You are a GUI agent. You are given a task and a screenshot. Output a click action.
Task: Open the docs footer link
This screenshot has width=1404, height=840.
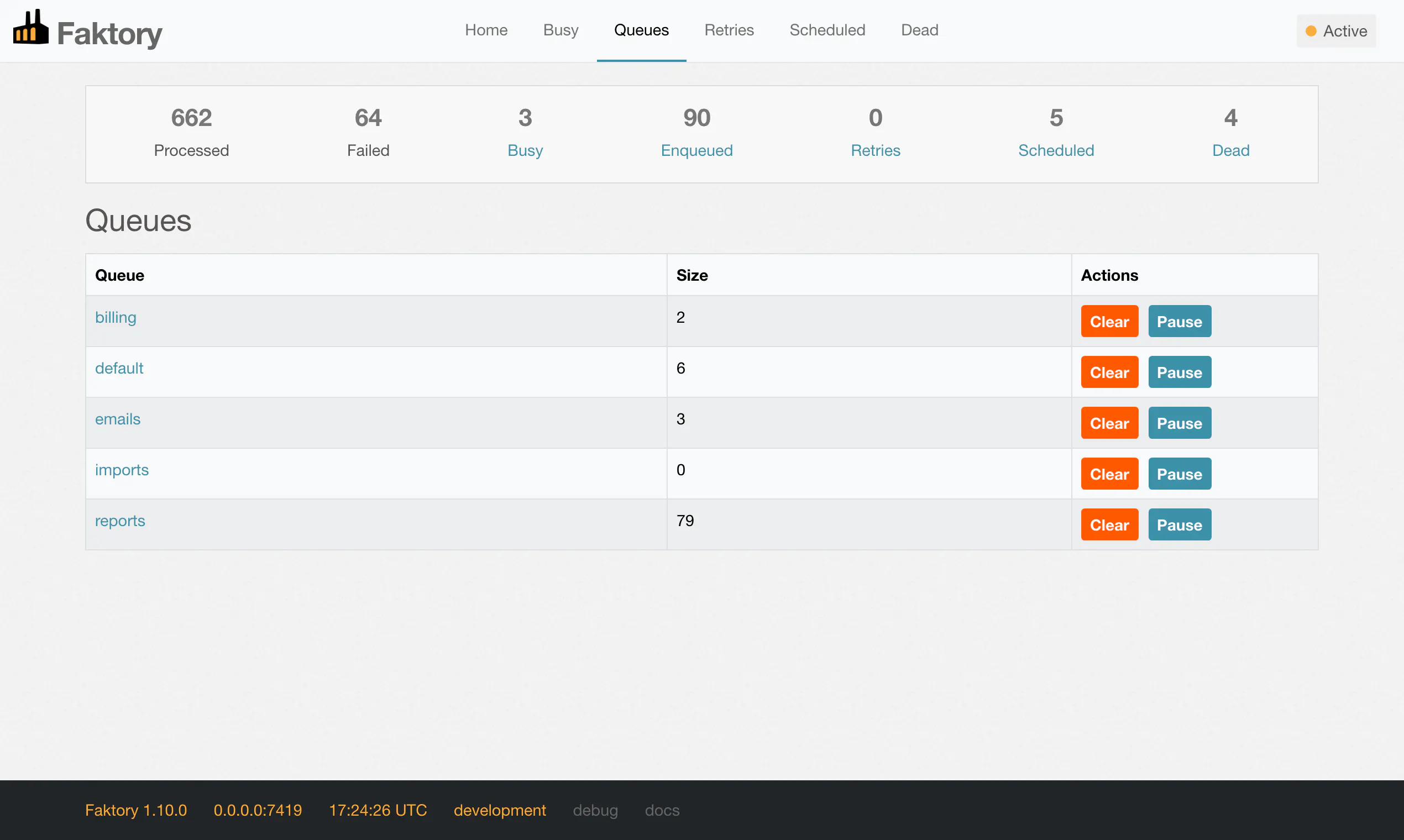pyautogui.click(x=662, y=811)
